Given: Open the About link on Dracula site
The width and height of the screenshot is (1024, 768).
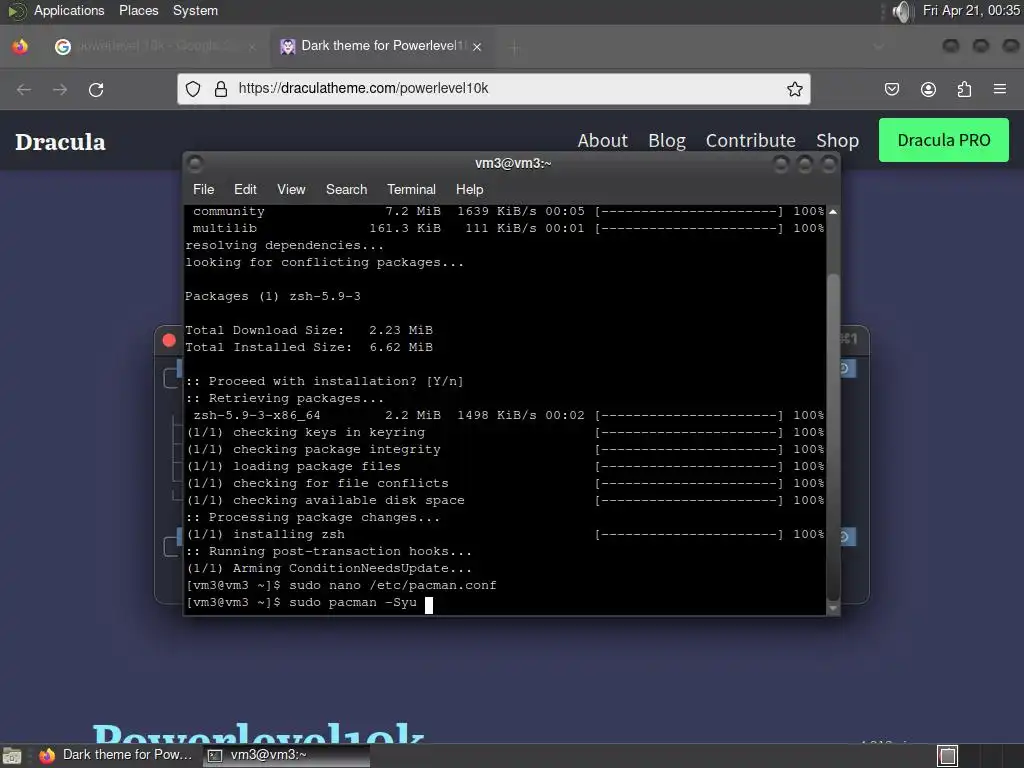Looking at the screenshot, I should (x=602, y=140).
